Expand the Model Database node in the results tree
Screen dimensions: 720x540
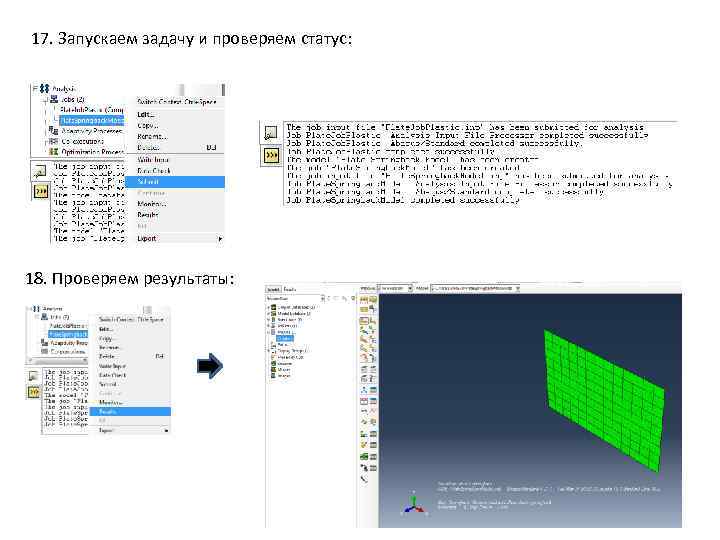point(269,313)
